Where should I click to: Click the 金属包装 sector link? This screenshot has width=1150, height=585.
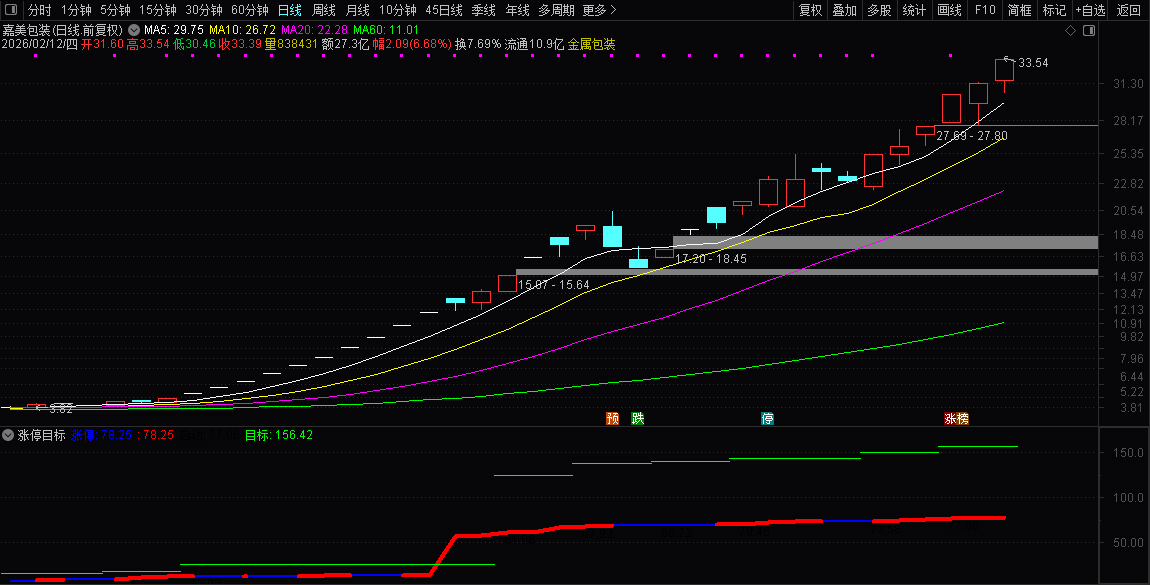[x=591, y=44]
